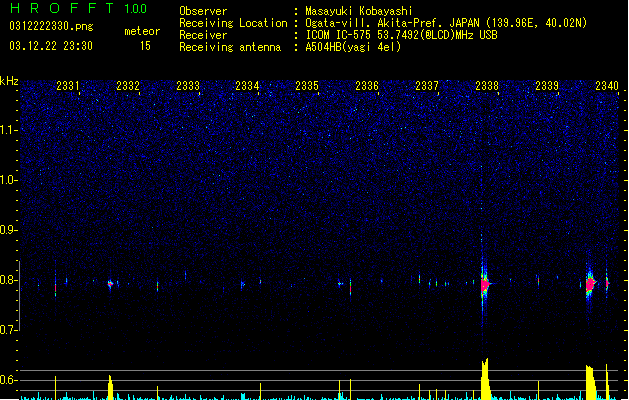Screen dimensions: 629x400
Task: Click the 2335 time marker label
Action: (x=307, y=86)
